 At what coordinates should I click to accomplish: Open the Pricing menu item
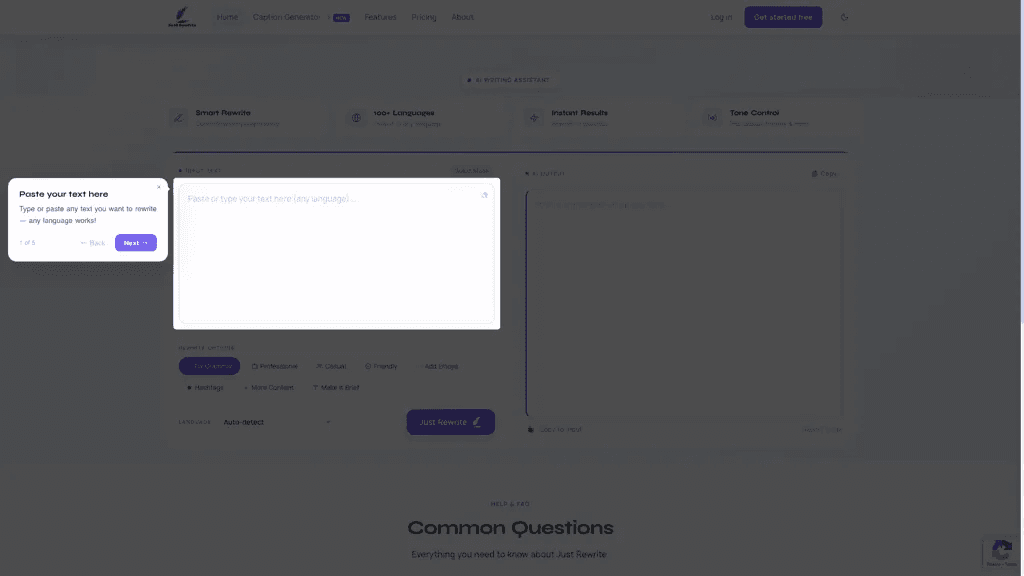tap(424, 17)
